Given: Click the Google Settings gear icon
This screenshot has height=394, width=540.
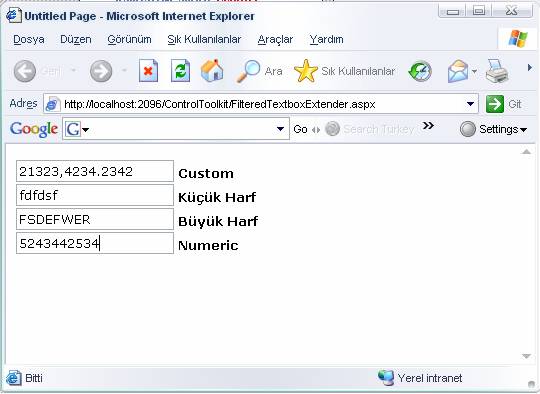Looking at the screenshot, I should [468, 129].
